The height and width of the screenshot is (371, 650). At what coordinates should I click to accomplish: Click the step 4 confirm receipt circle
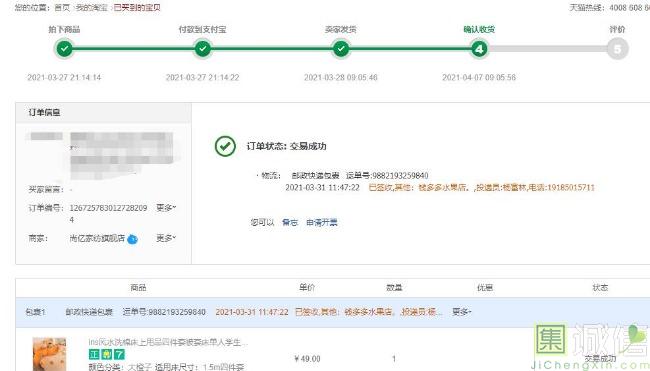point(479,49)
